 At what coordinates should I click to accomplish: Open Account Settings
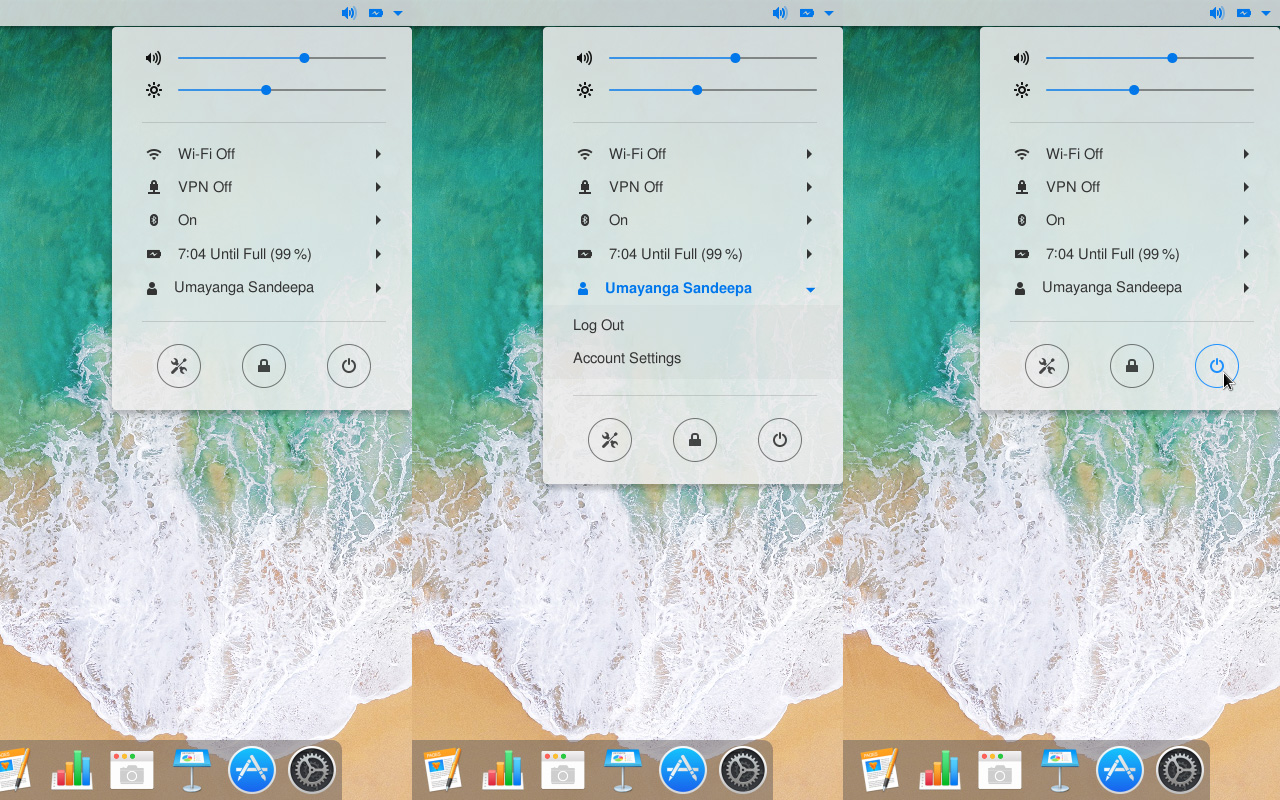tap(627, 358)
